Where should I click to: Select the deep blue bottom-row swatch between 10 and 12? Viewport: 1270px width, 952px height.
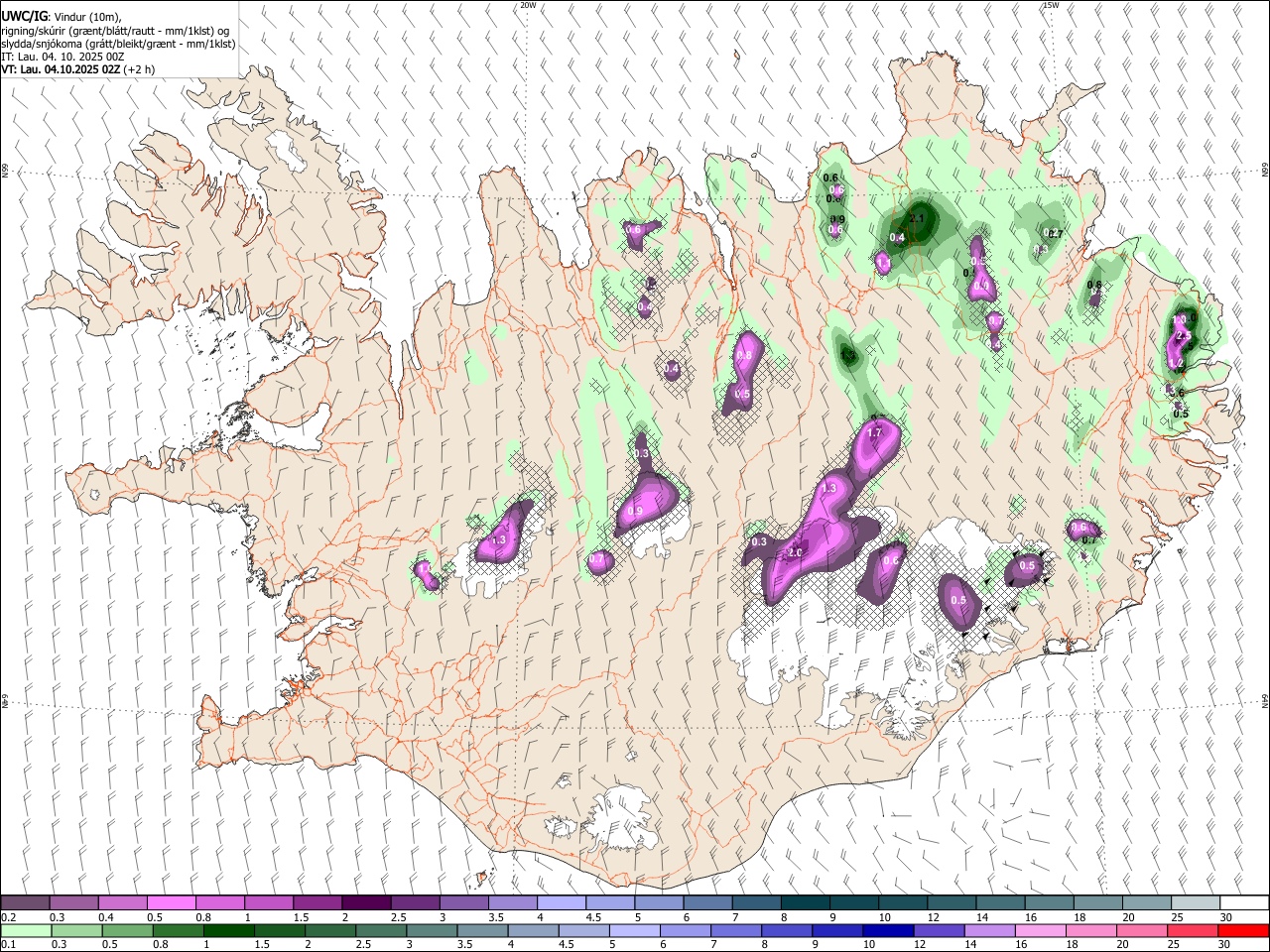click(889, 930)
